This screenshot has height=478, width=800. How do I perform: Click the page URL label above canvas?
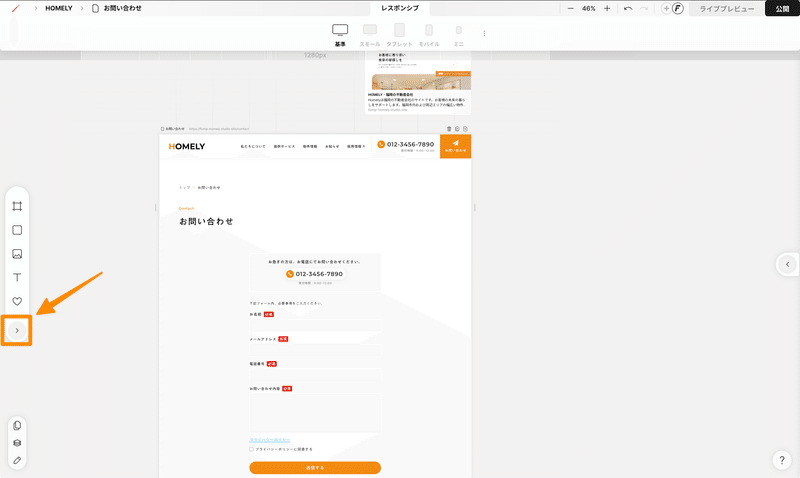[x=219, y=129]
